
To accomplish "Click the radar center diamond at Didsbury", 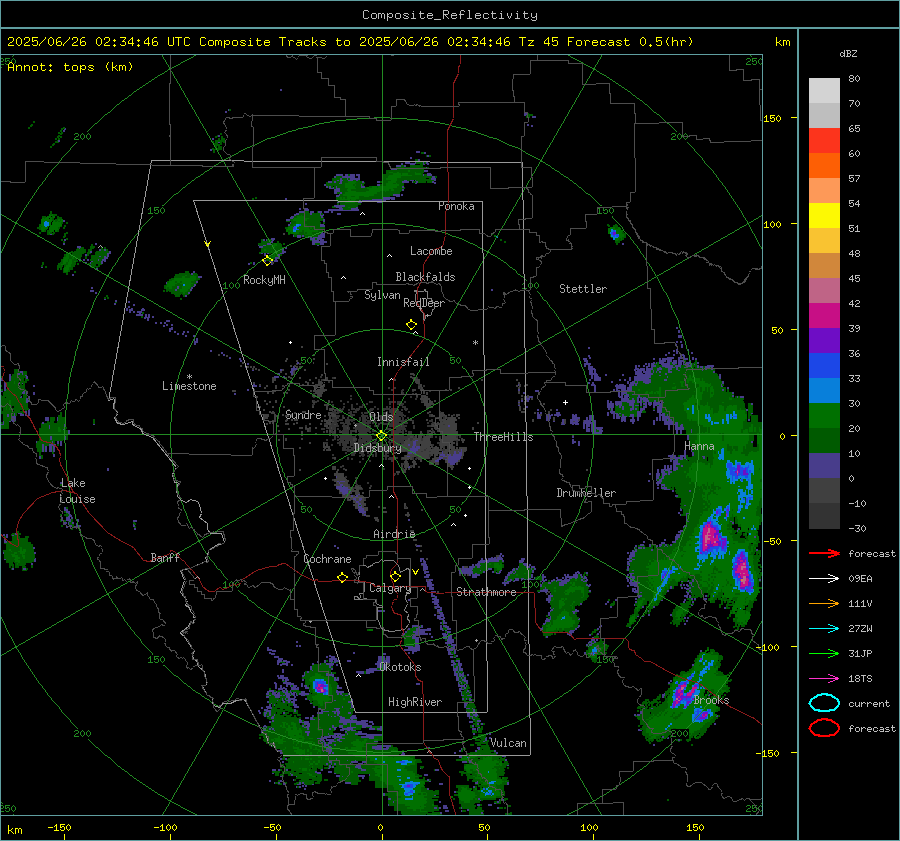I will pos(382,435).
